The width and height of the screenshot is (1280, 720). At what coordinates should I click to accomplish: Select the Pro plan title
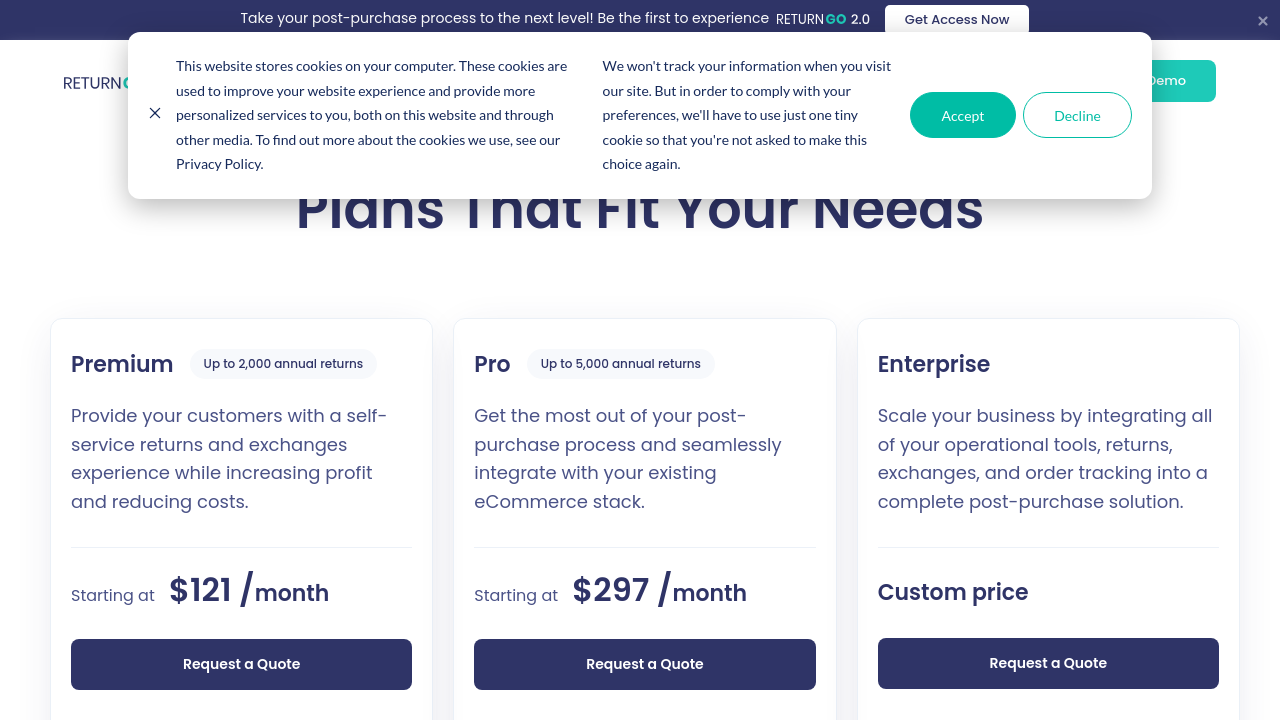[x=492, y=364]
